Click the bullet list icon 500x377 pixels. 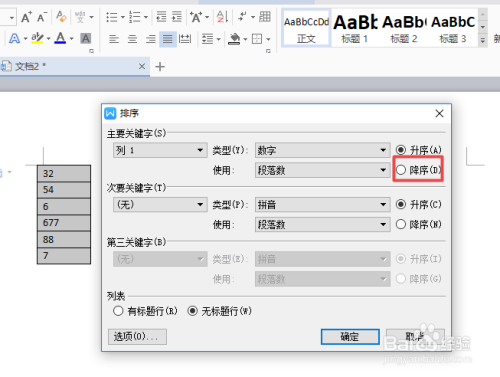[x=112, y=17]
